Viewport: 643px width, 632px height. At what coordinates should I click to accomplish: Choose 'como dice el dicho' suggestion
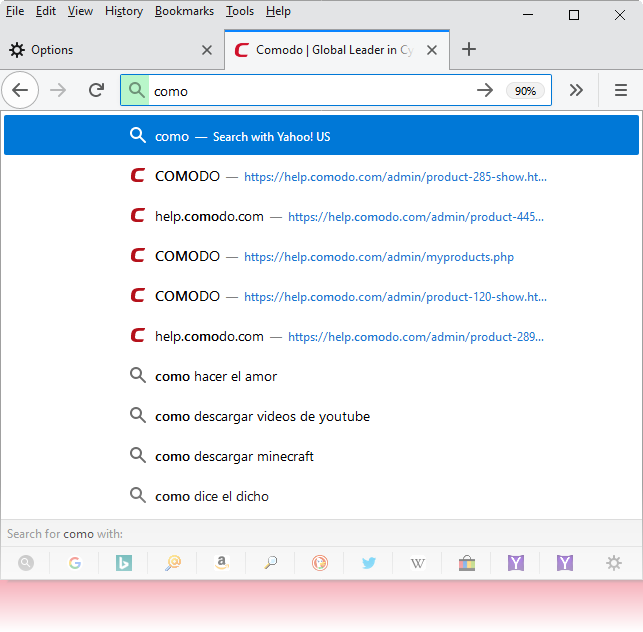tap(322, 496)
